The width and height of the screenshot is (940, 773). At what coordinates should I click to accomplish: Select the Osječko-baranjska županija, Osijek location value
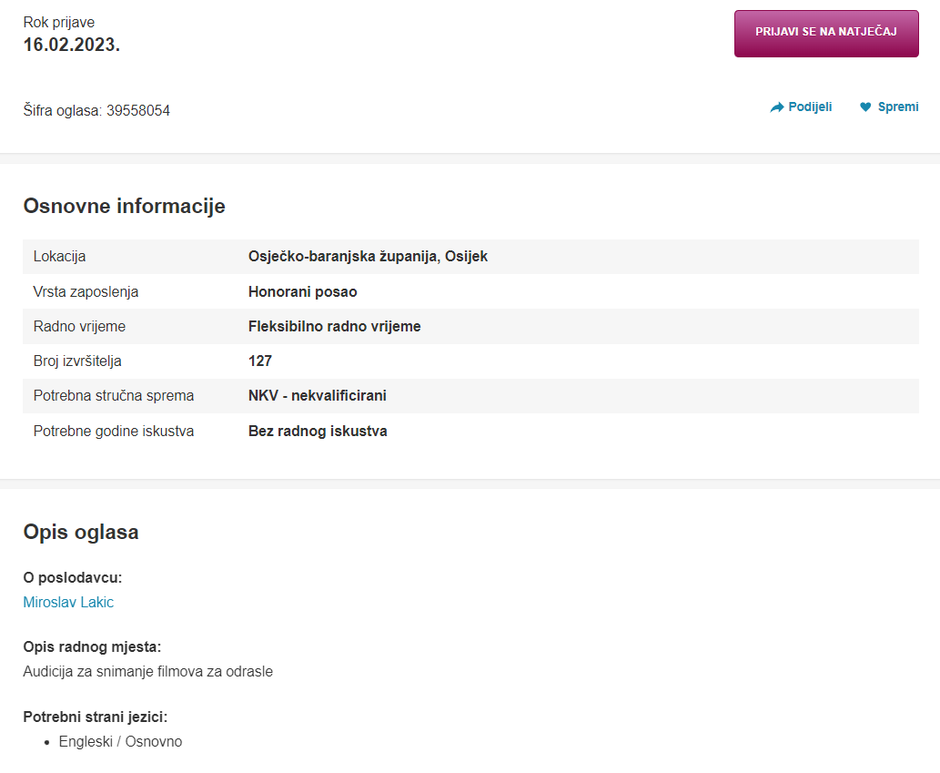(367, 256)
